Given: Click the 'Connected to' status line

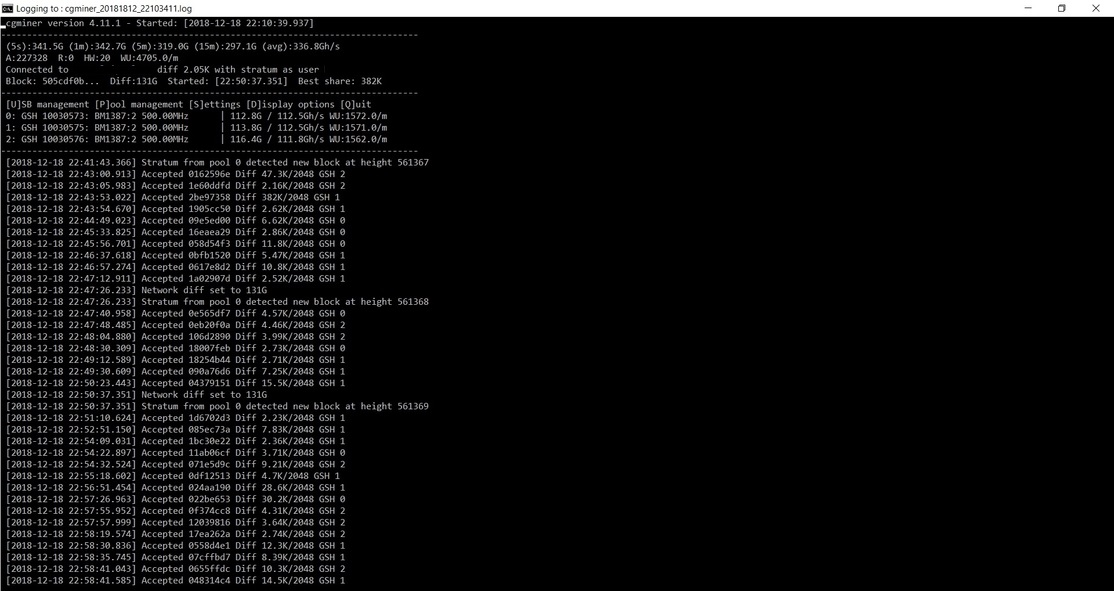Looking at the screenshot, I should [x=163, y=70].
